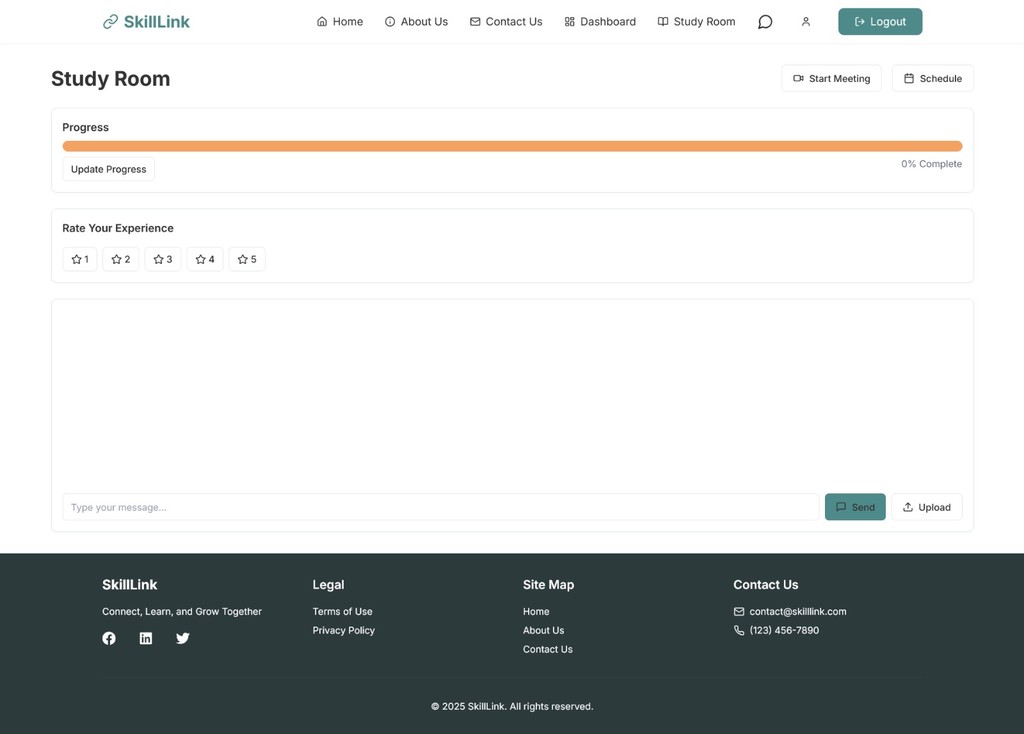Rate your experience 4 stars
The height and width of the screenshot is (734, 1024).
pyautogui.click(x=205, y=259)
